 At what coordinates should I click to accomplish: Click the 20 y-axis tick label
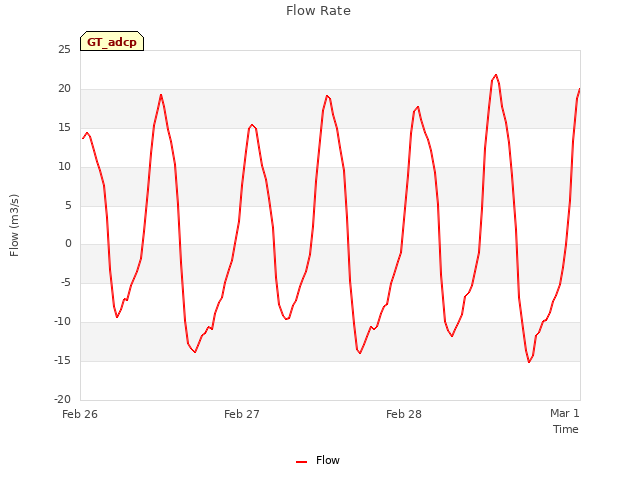[64, 89]
